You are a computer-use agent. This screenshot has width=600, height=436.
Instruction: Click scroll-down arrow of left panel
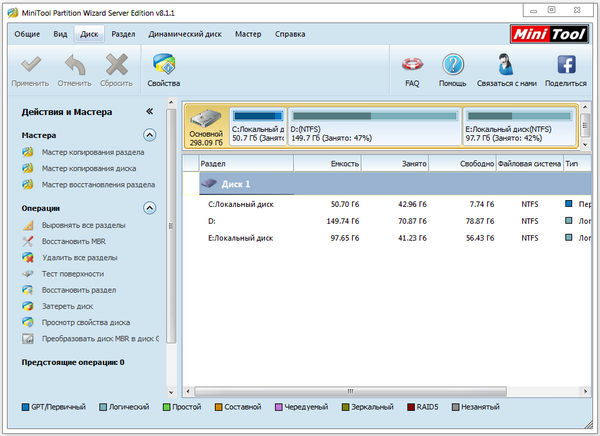point(171,392)
